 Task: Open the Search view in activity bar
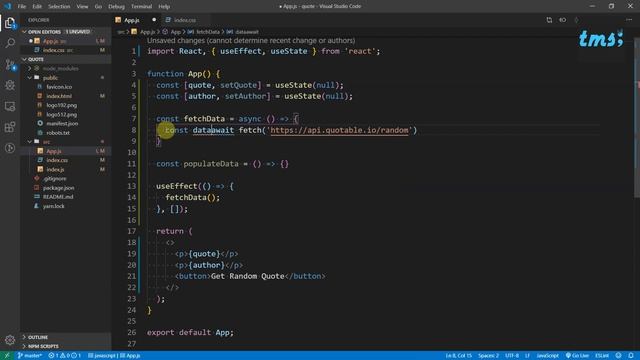[x=10, y=43]
